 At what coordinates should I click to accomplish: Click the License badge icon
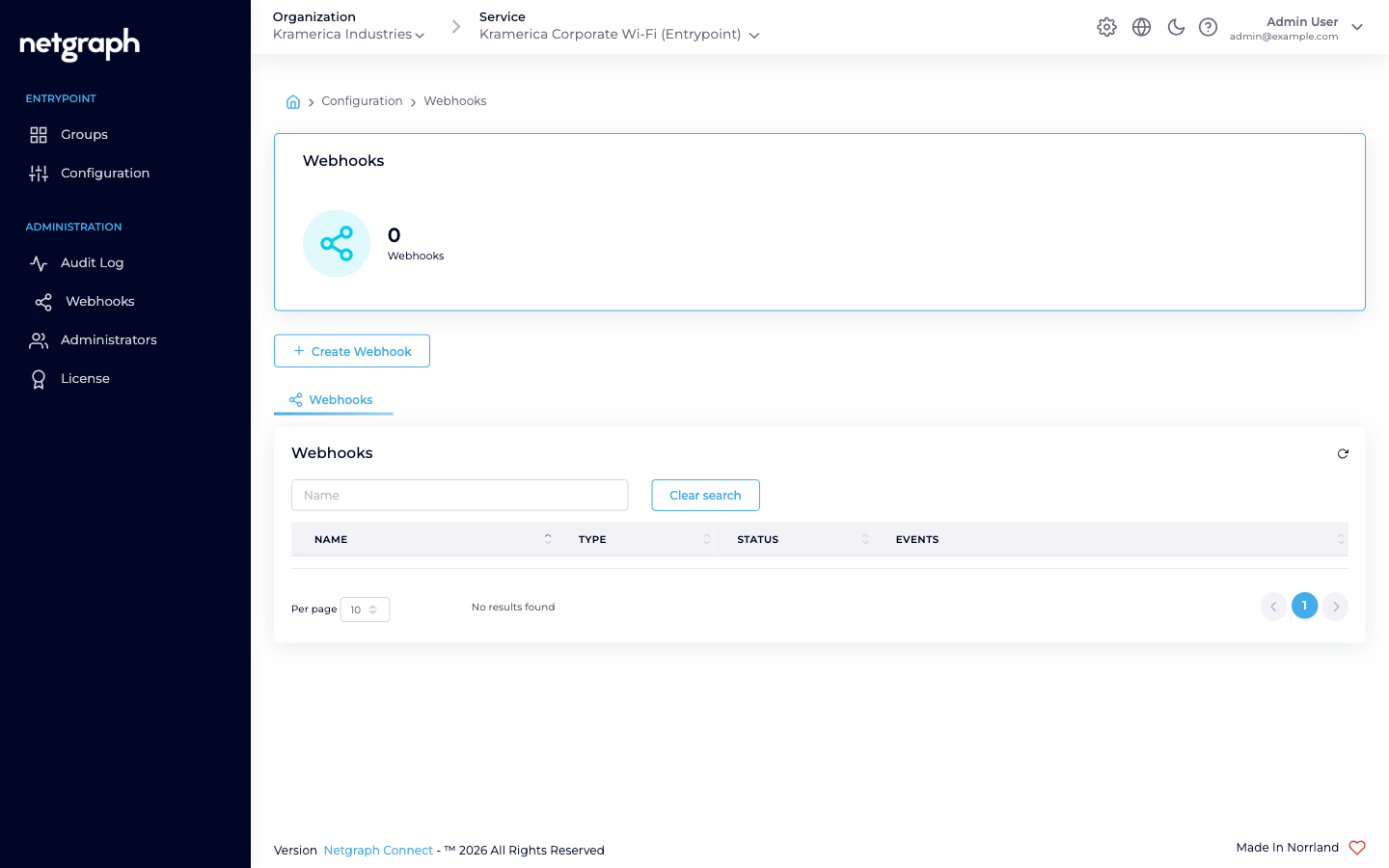[x=39, y=379]
